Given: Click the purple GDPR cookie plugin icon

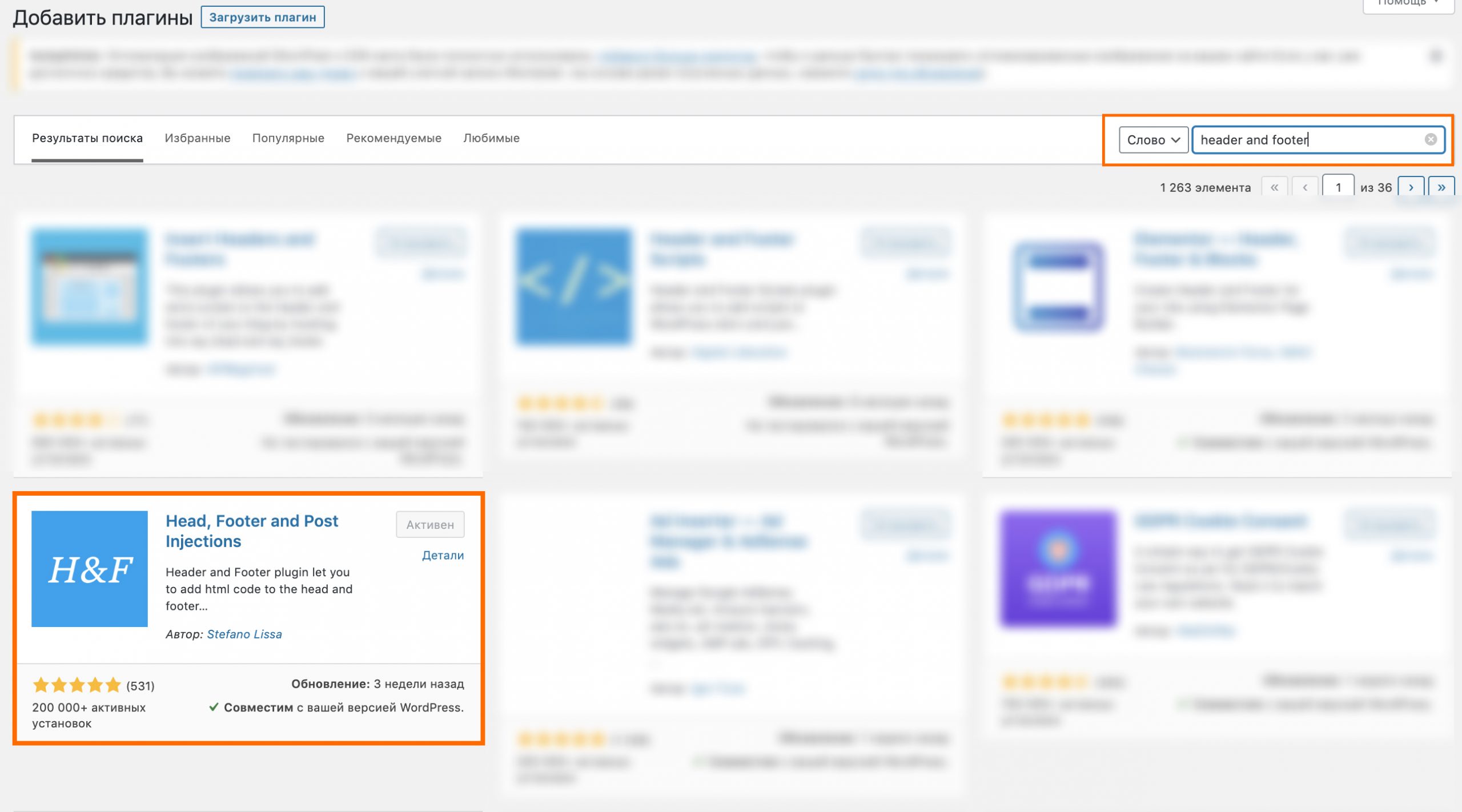Looking at the screenshot, I should tap(1058, 568).
